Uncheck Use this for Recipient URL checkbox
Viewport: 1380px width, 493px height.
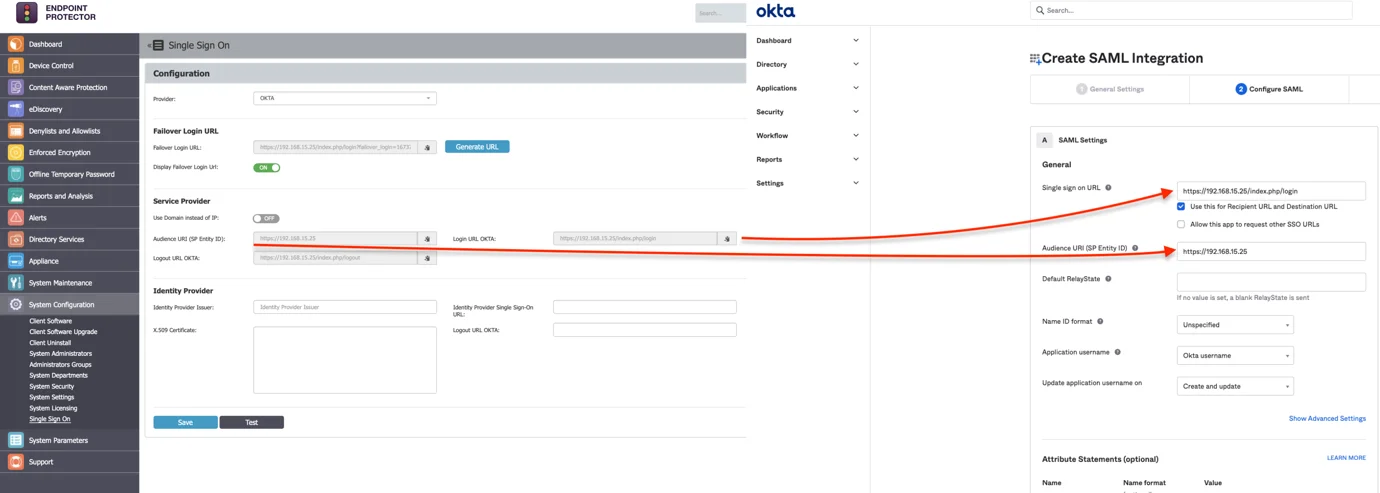click(x=1181, y=207)
